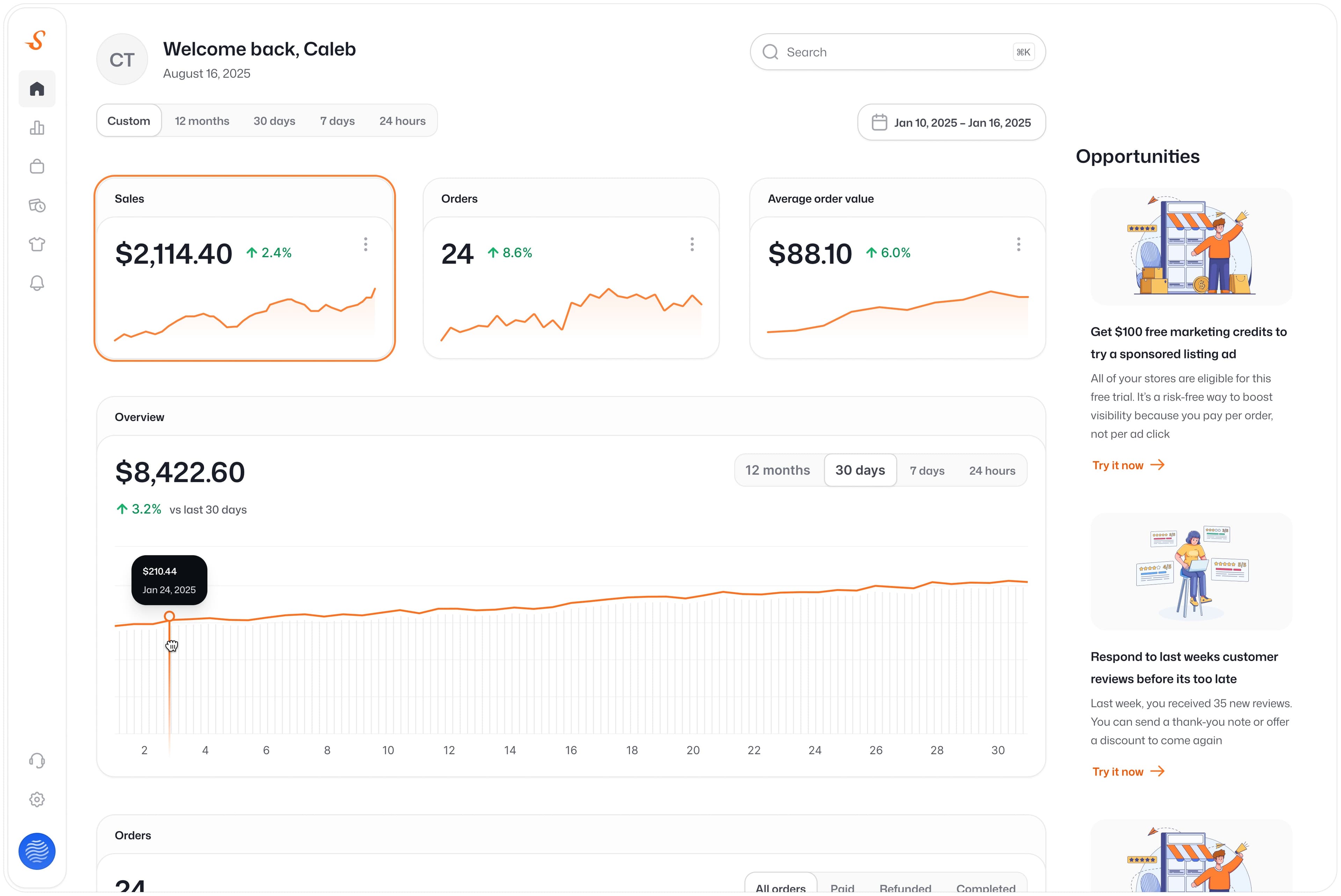
Task: Open the customer reviews illustration
Action: click(x=1191, y=571)
